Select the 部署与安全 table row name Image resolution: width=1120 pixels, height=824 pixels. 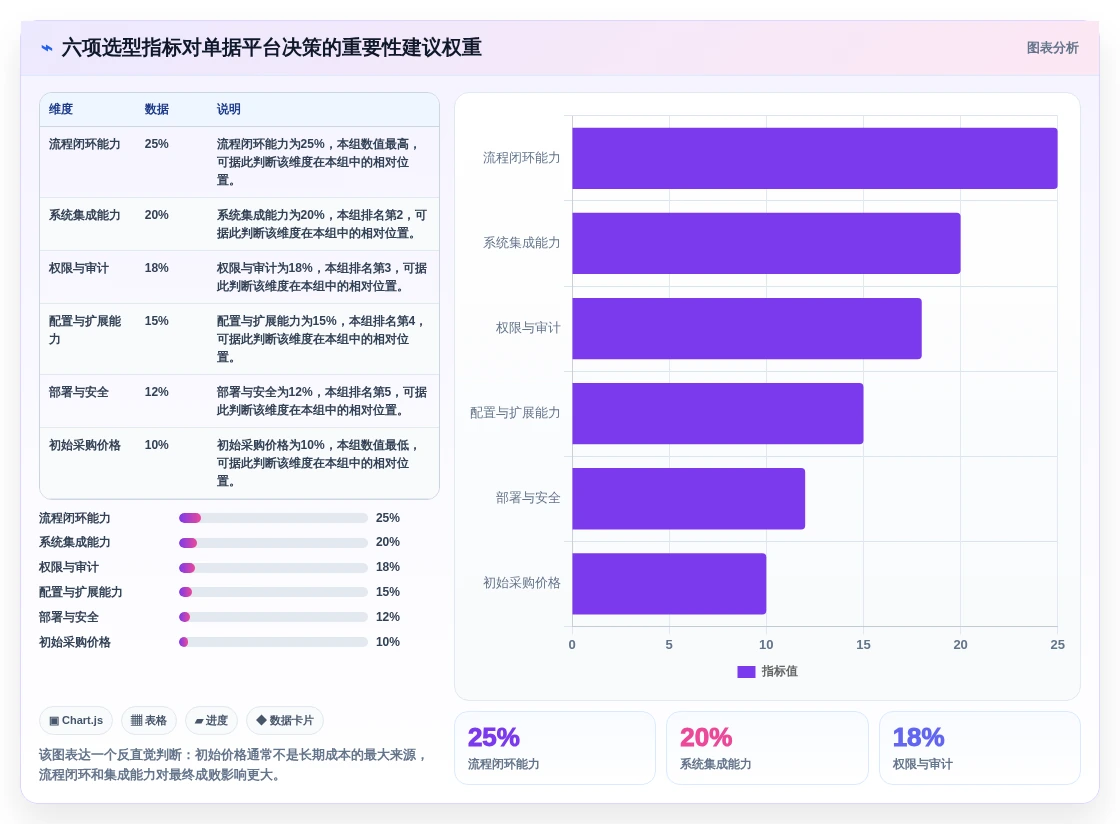[79, 392]
